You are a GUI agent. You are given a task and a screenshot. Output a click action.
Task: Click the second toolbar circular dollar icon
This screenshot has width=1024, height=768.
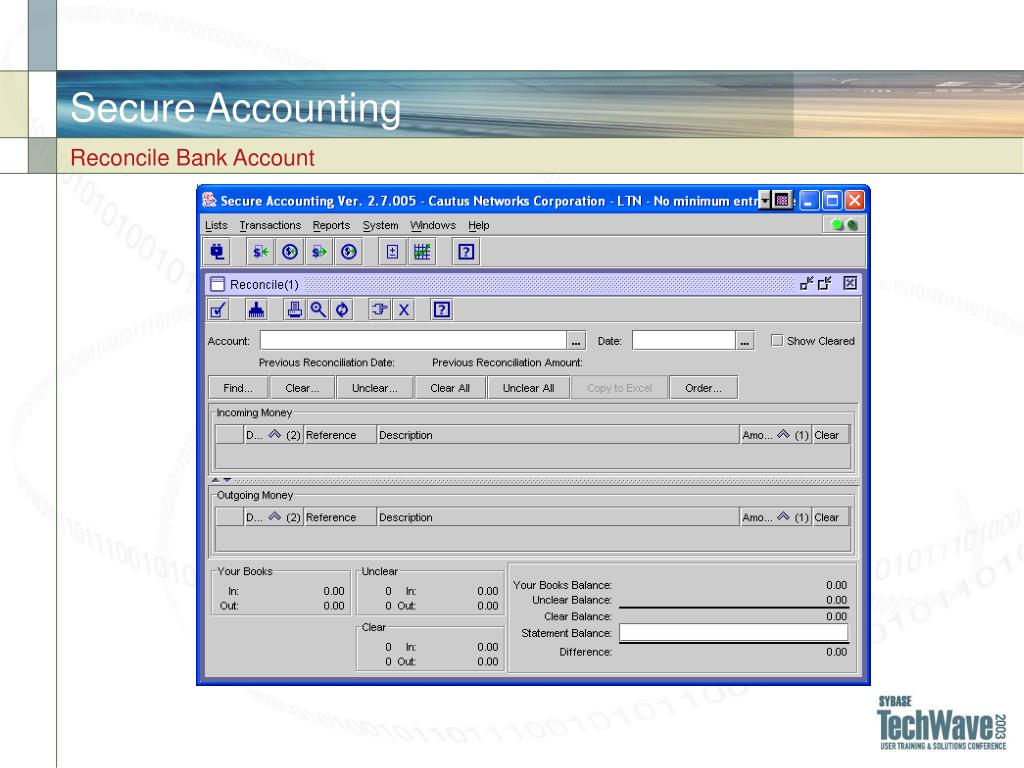coord(290,251)
